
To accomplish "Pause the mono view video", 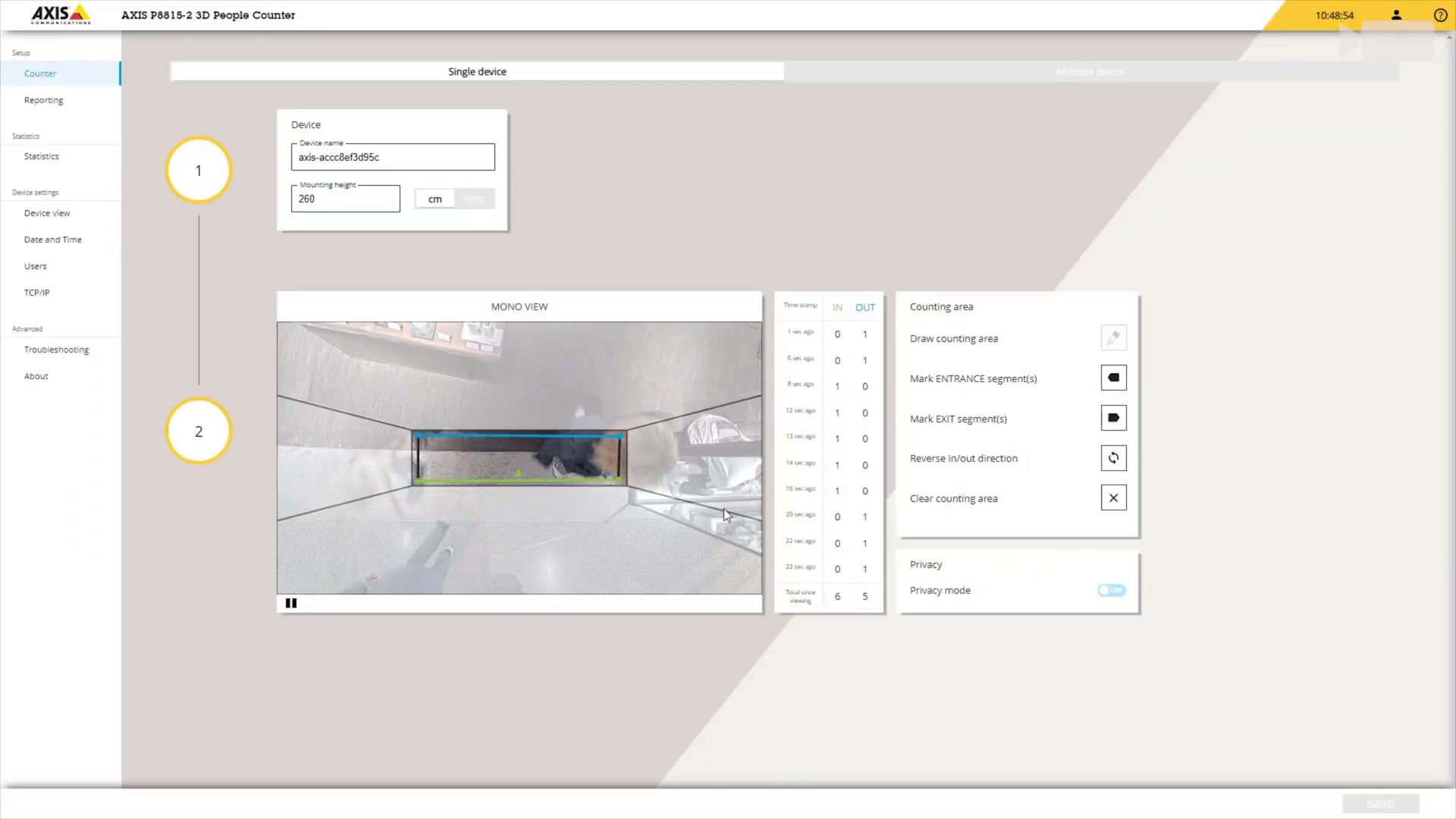I will 291,604.
